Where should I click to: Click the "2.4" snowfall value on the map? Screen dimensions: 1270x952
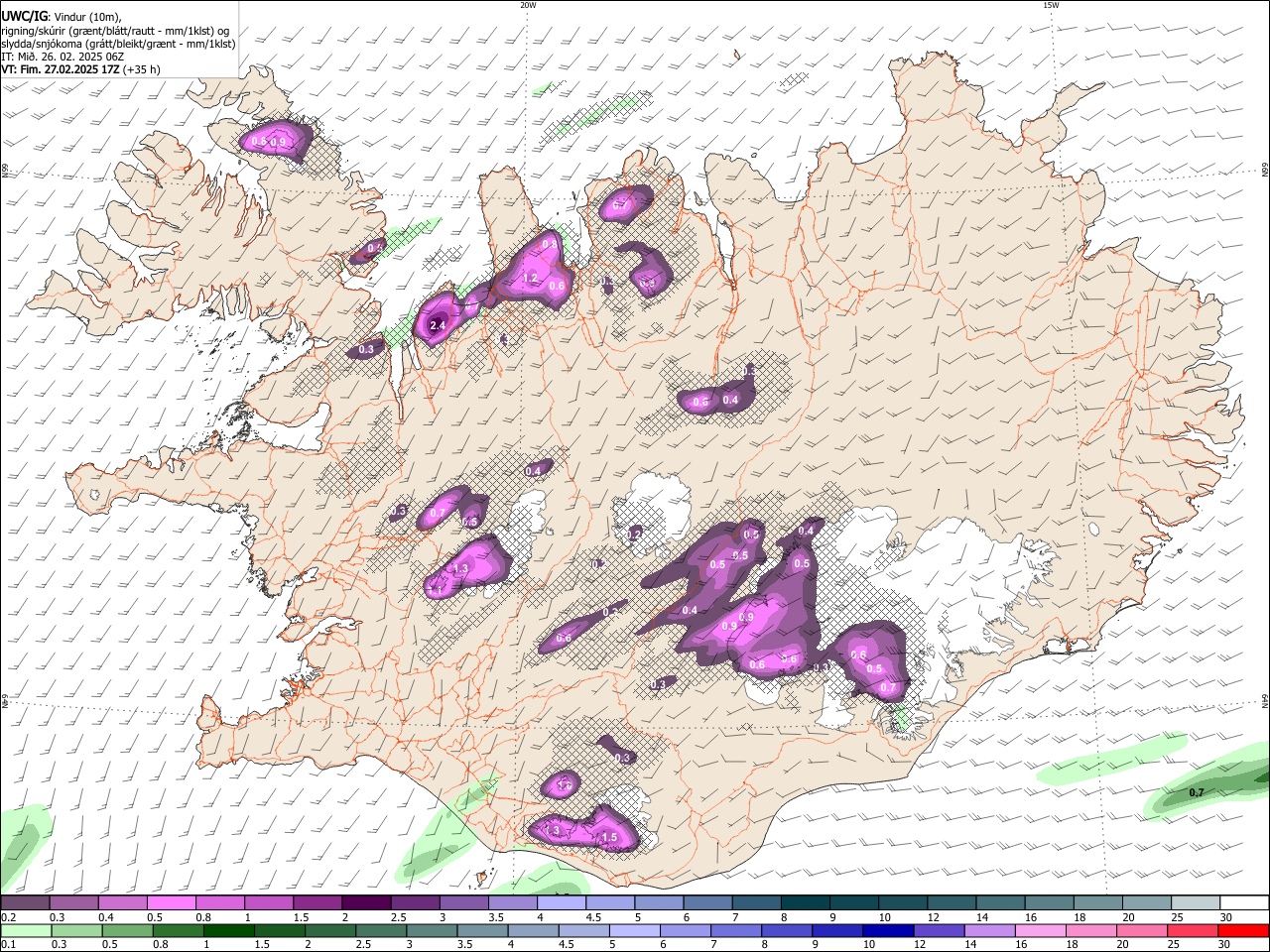(x=438, y=324)
